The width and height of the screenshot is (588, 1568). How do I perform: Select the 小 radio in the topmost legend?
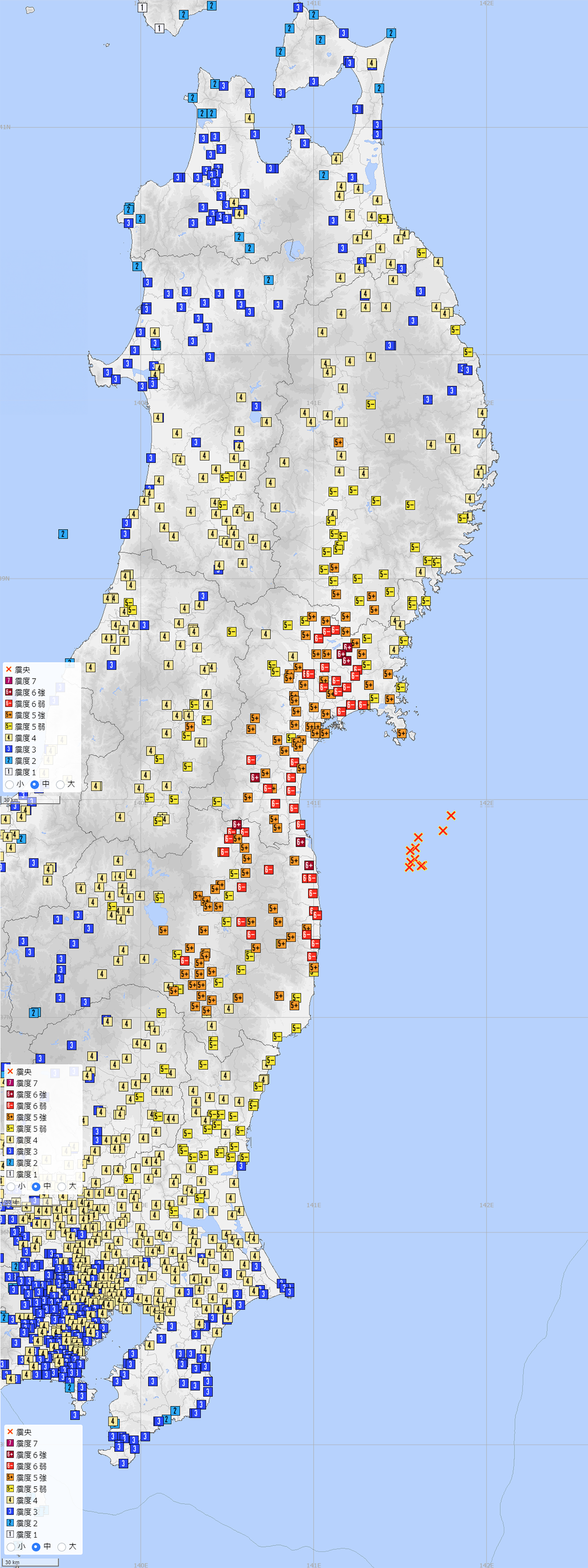(10, 784)
